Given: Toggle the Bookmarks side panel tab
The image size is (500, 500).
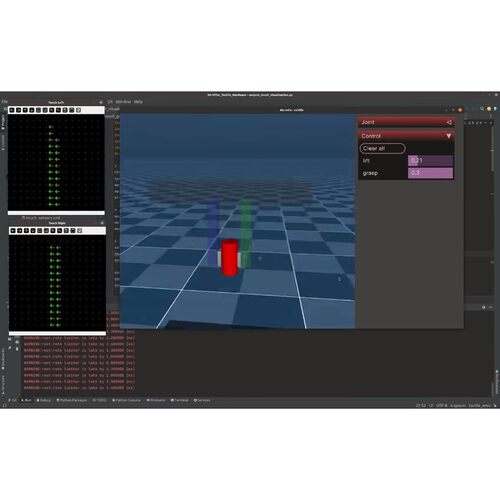Looking at the screenshot, I should click(3, 359).
